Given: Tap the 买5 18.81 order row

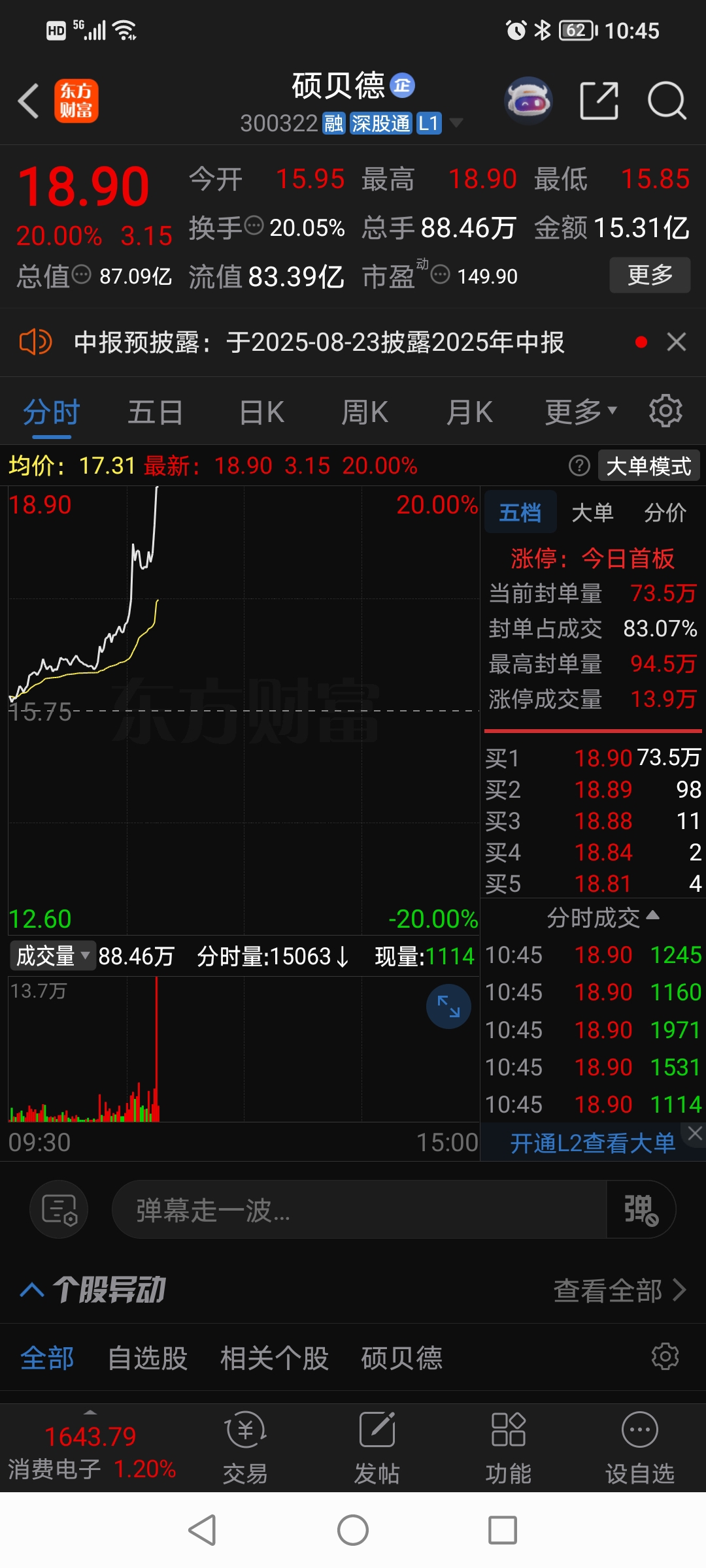Looking at the screenshot, I should 593,883.
